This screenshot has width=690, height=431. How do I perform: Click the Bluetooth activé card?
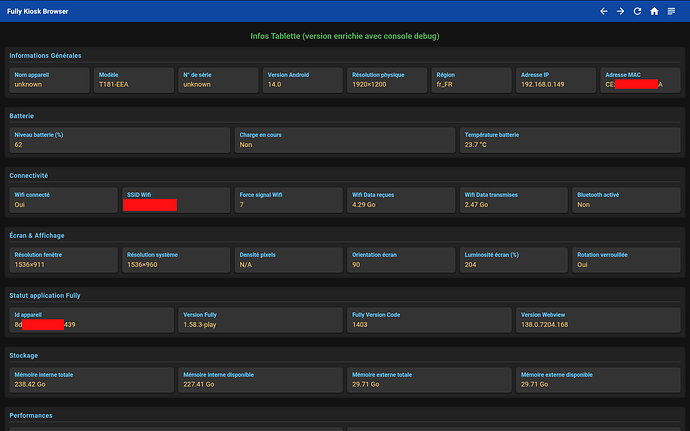pyautogui.click(x=626, y=200)
